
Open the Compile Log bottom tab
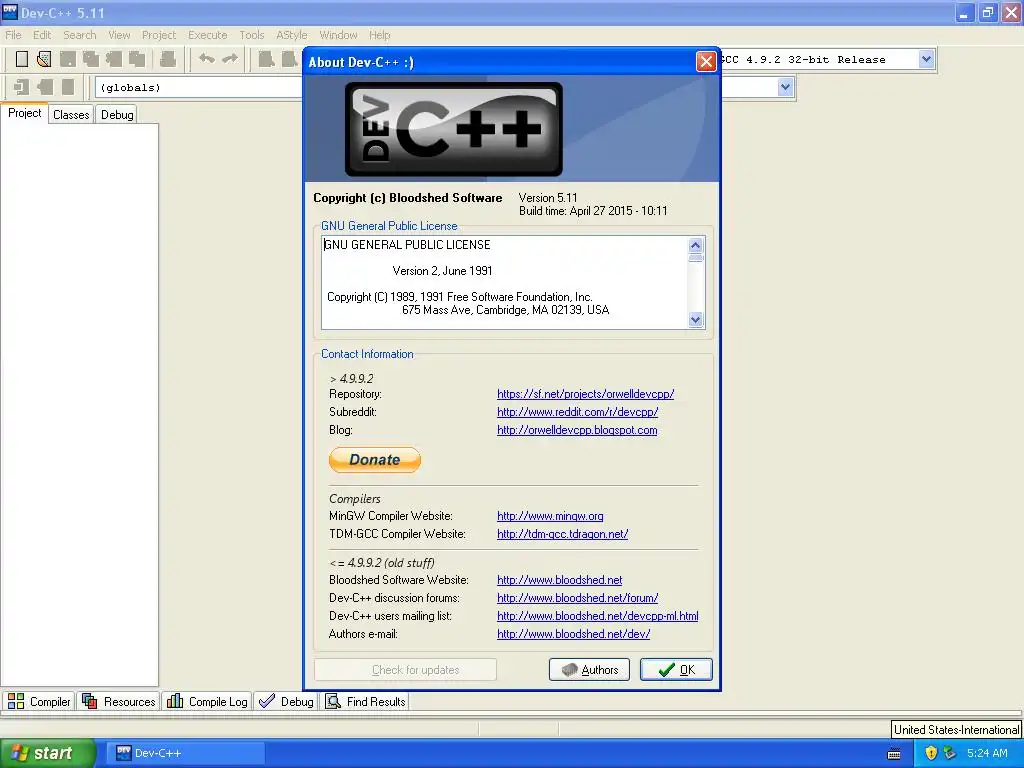point(207,701)
